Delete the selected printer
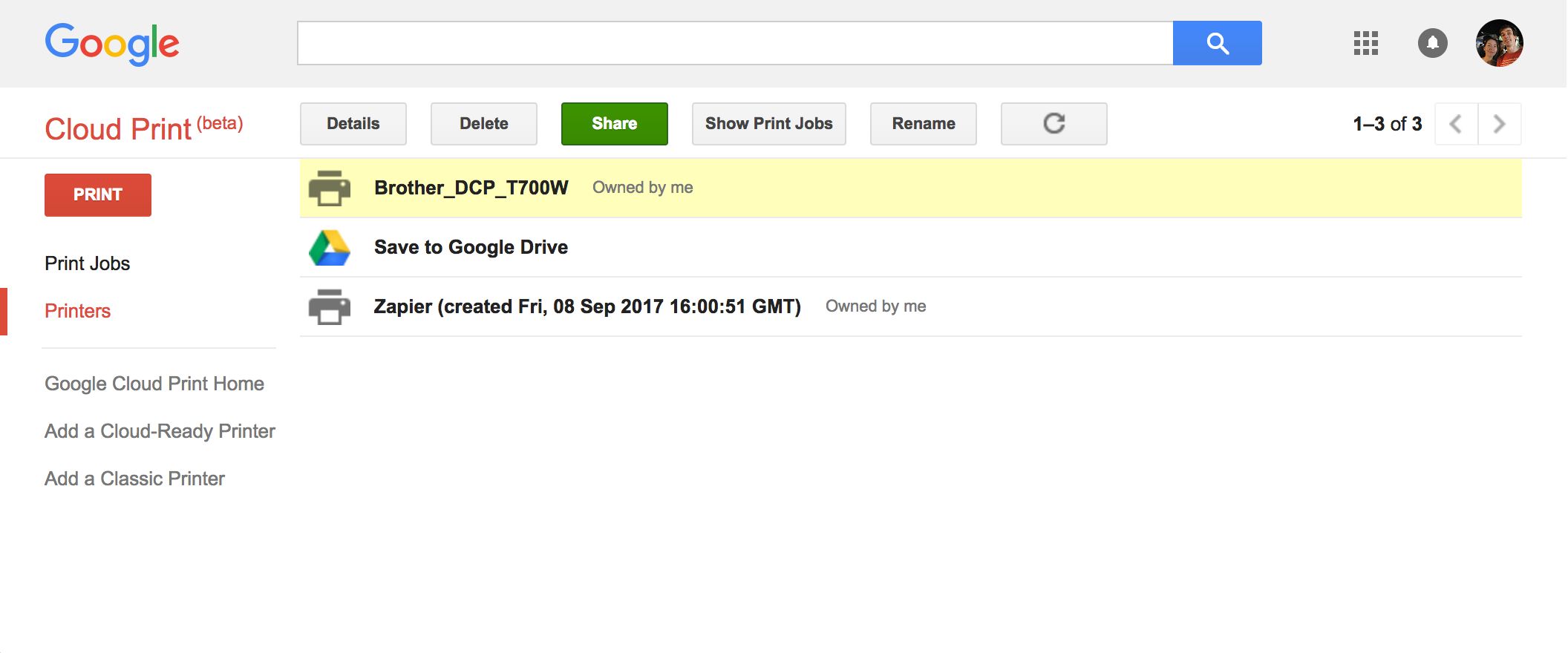This screenshot has height=653, width=1568. pyautogui.click(x=483, y=123)
